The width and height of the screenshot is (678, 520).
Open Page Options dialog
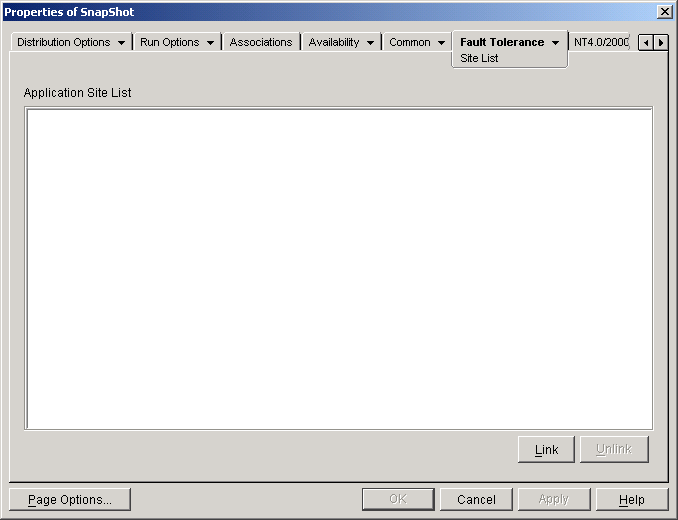(70, 500)
